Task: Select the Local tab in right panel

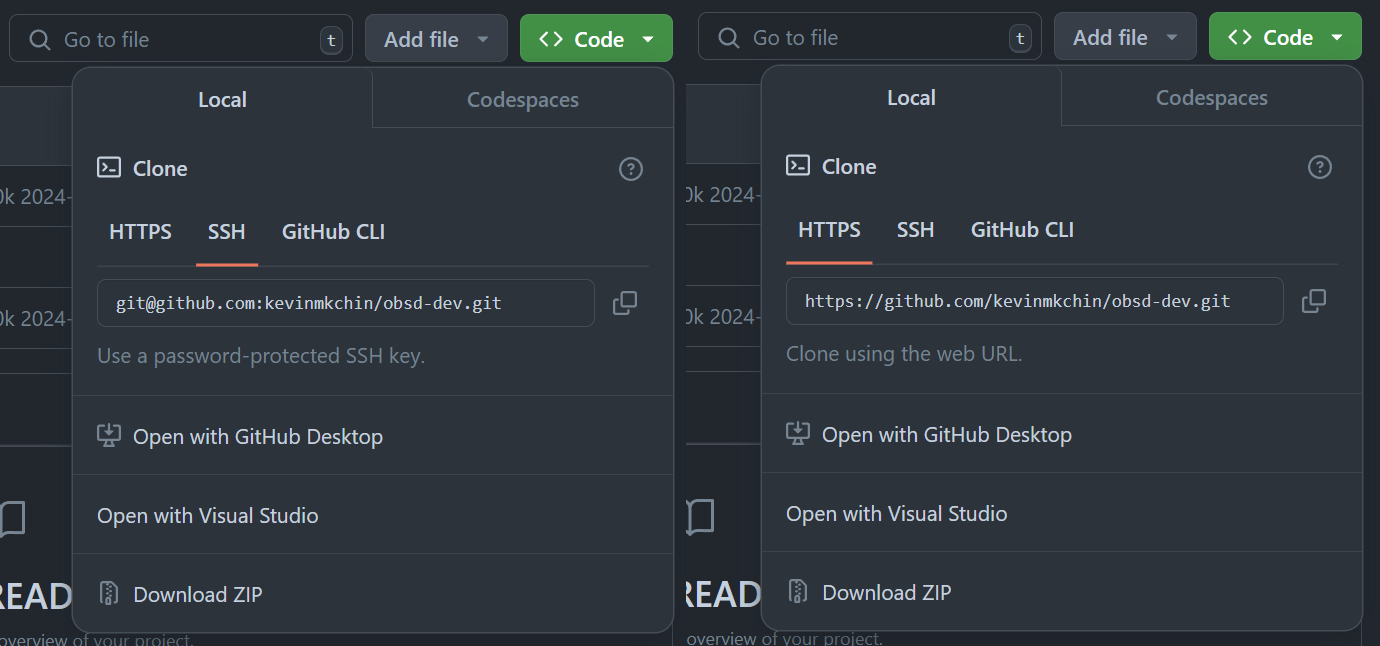Action: pyautogui.click(x=911, y=97)
